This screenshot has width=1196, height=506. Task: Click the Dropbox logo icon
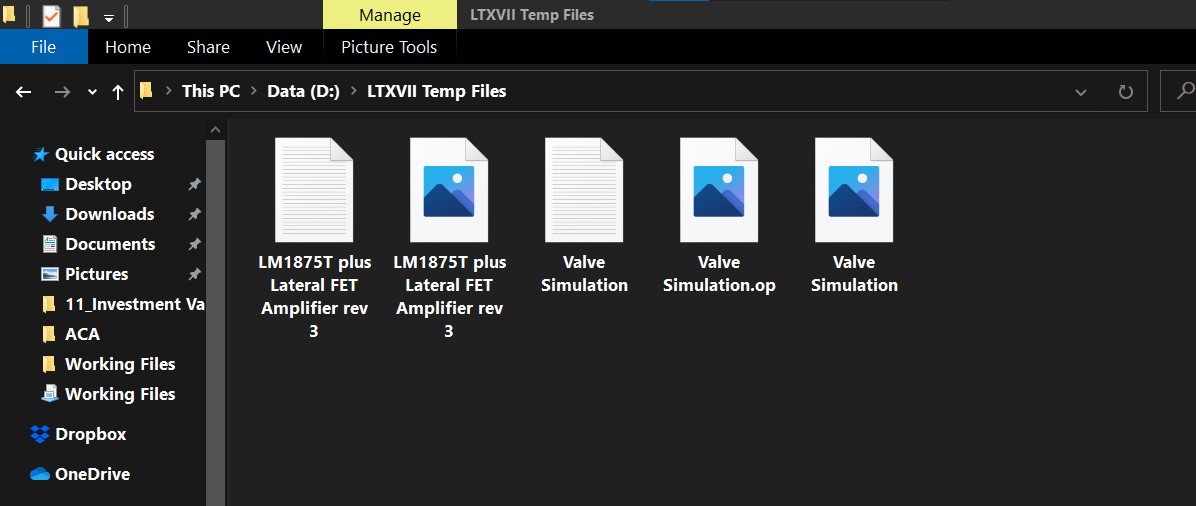(40, 434)
